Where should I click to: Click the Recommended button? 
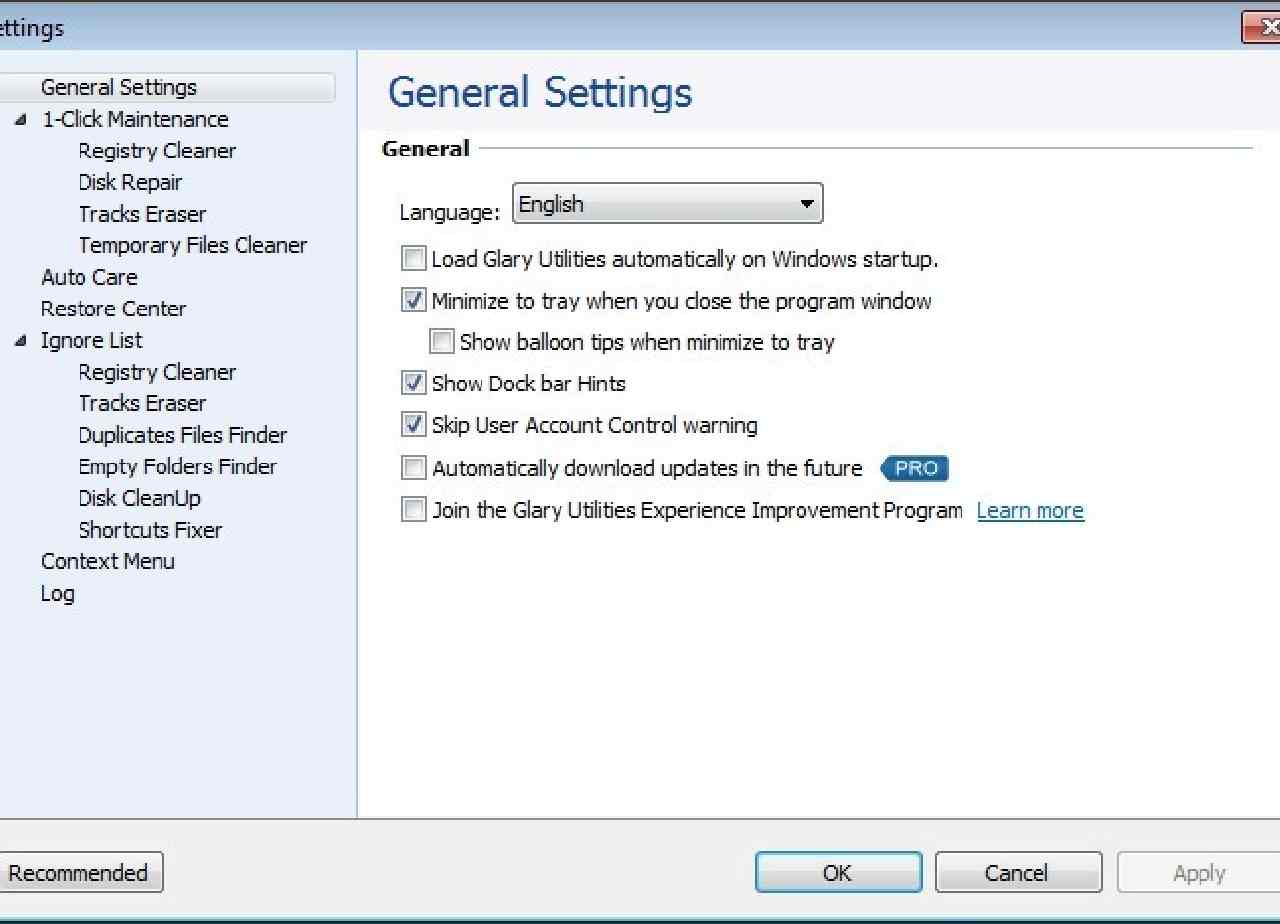click(x=80, y=872)
